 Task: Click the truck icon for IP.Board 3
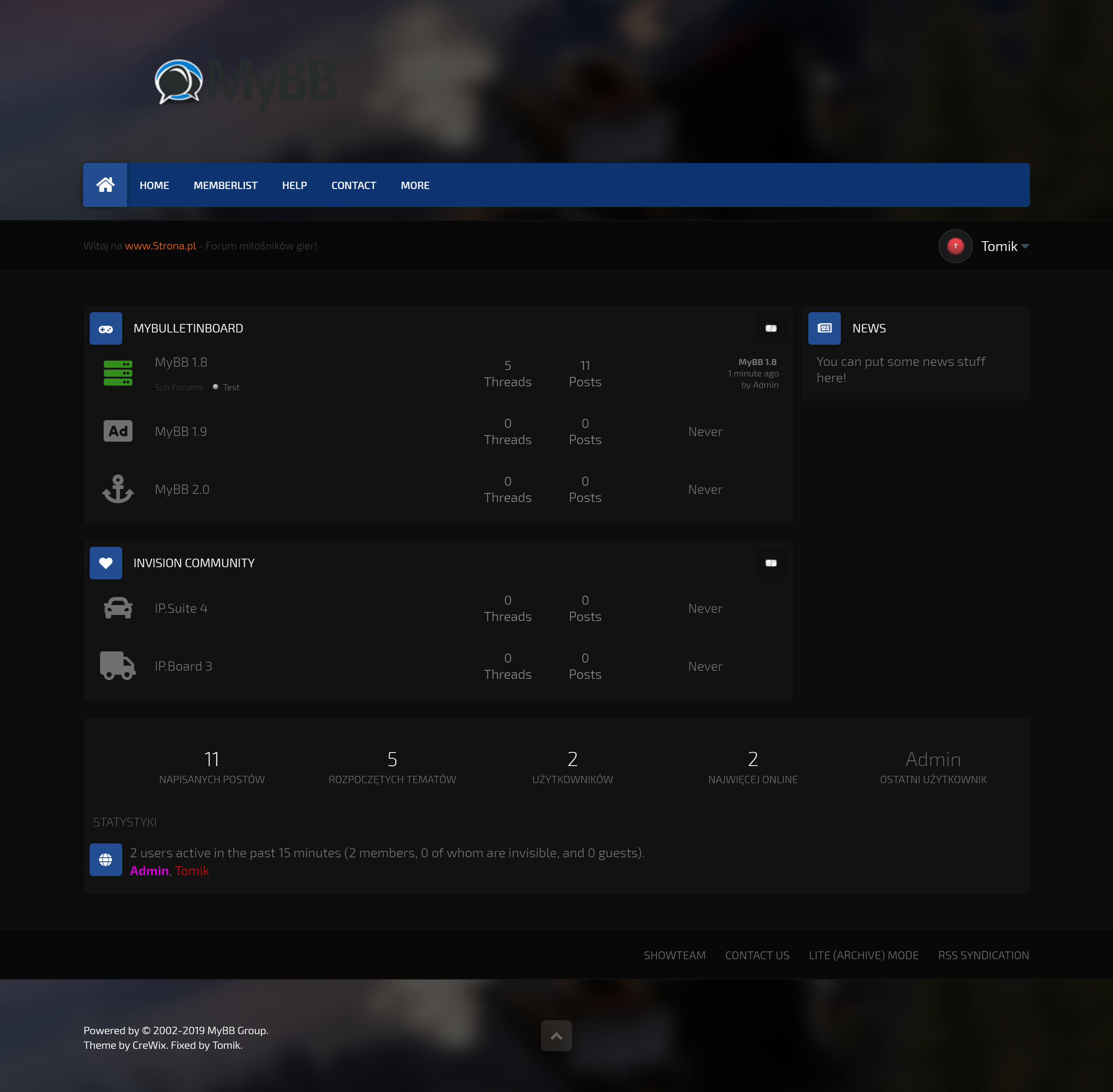[118, 666]
